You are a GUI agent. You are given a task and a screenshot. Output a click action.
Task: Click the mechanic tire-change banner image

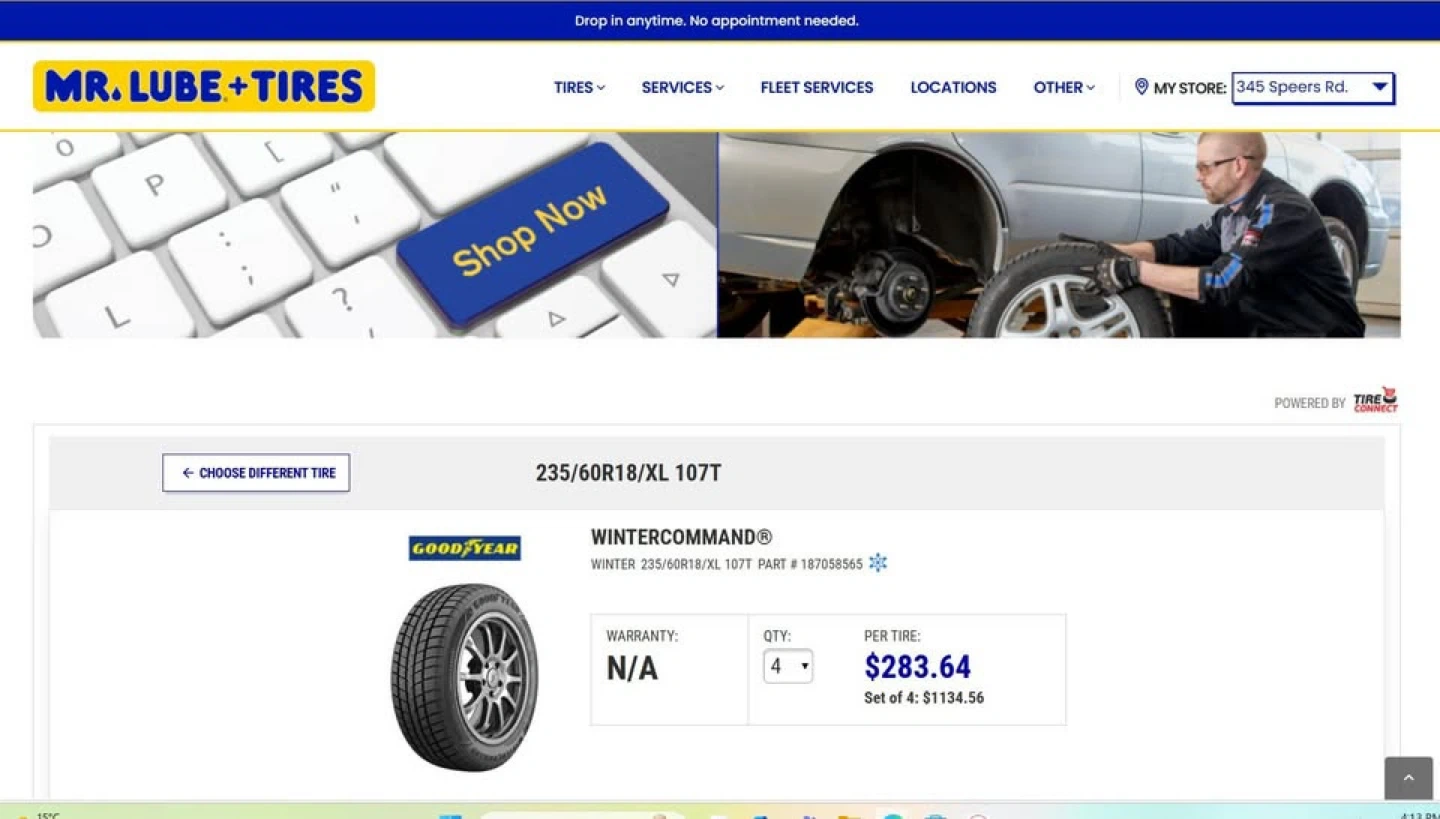click(x=1059, y=235)
